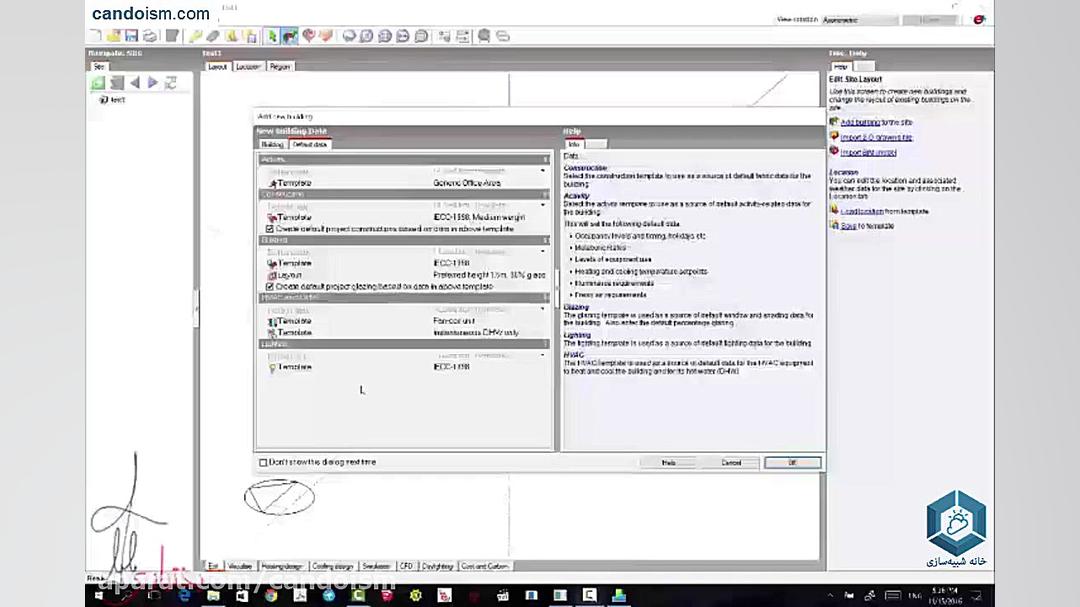Open the Windows Start menu

point(98,595)
